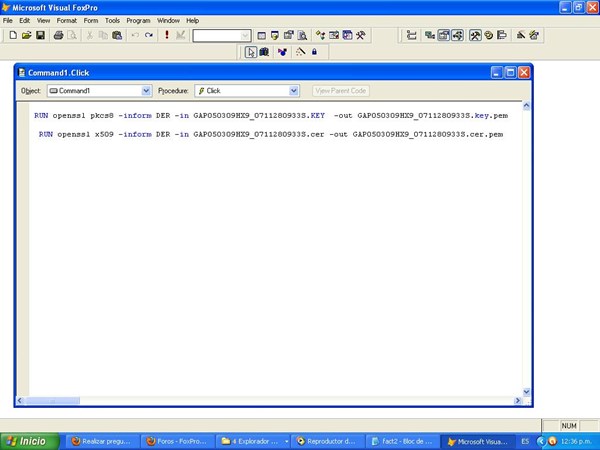Toggle the Button Lock padlock icon

coord(314,52)
